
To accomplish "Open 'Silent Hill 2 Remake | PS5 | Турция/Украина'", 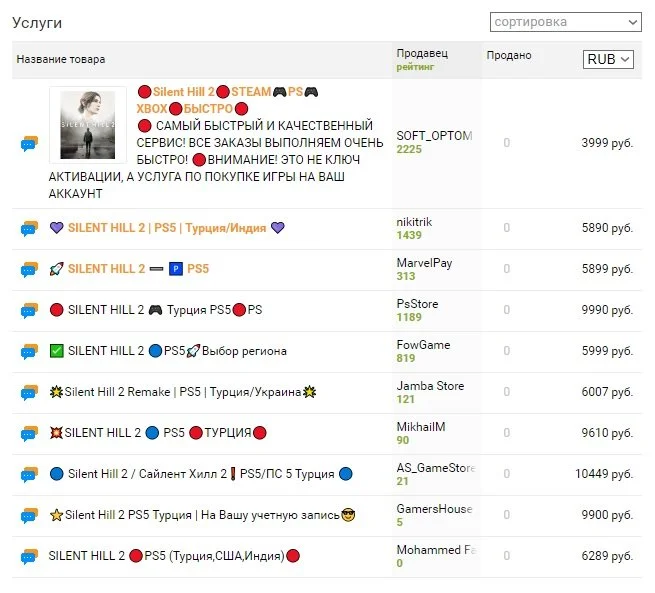I will tap(183, 392).
